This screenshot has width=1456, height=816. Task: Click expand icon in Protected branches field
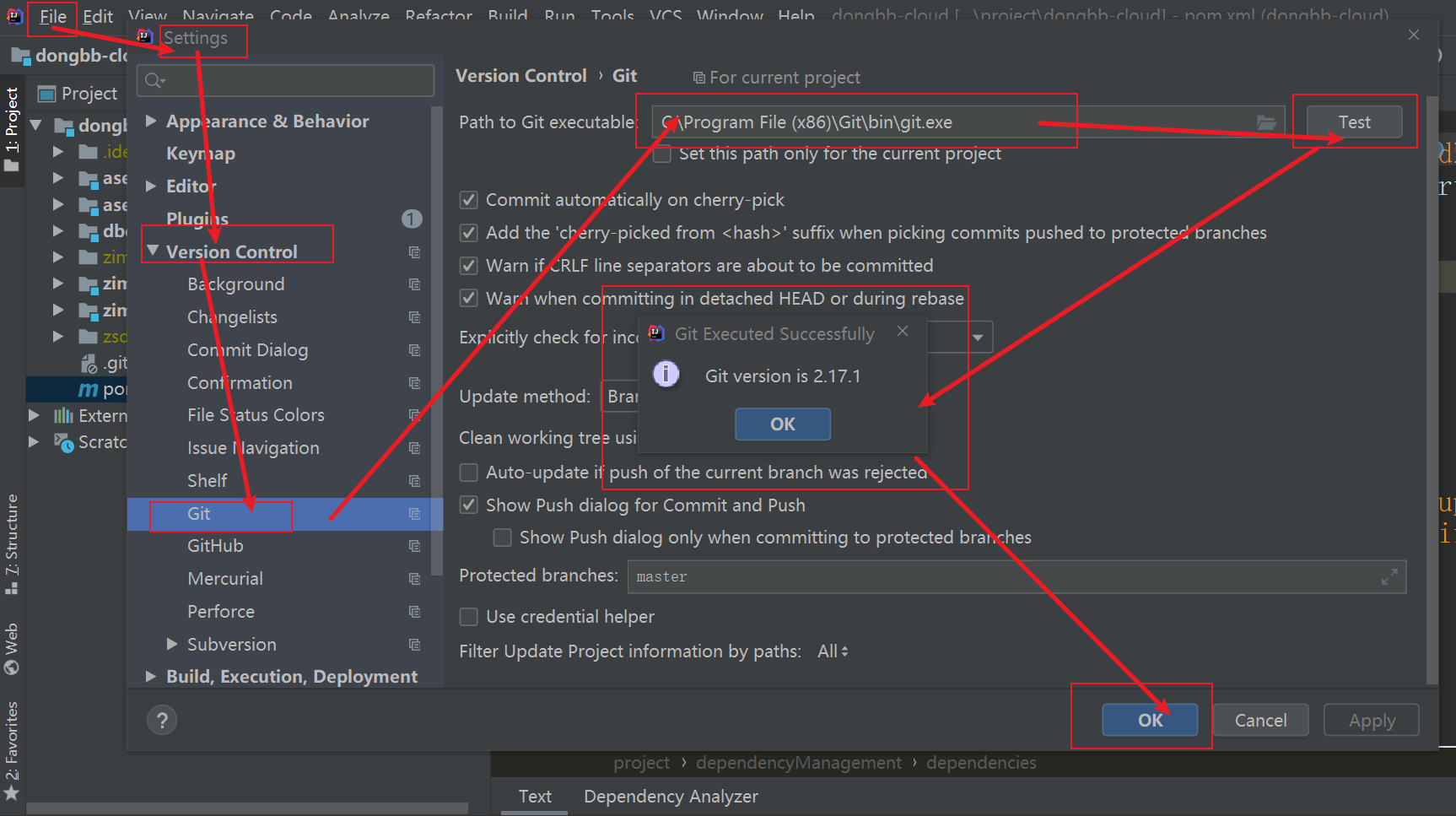1389,576
